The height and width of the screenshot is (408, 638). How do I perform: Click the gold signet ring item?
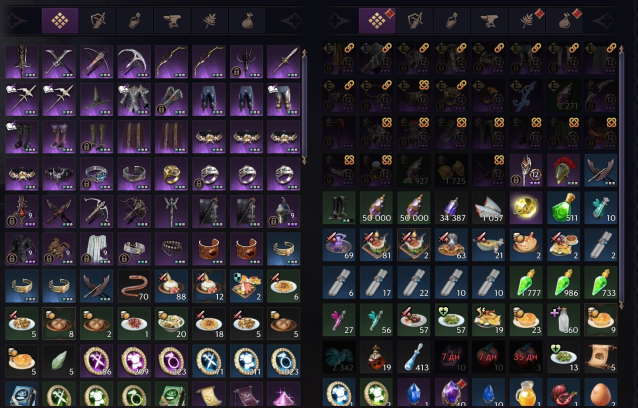171,174
